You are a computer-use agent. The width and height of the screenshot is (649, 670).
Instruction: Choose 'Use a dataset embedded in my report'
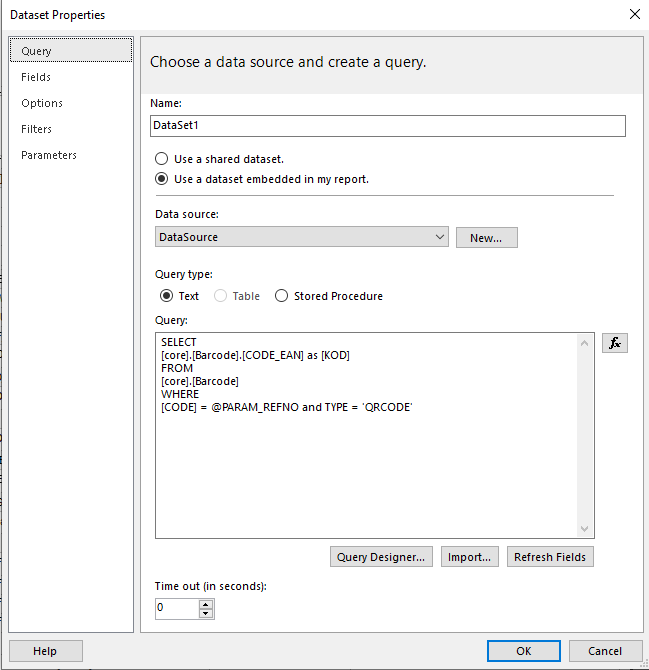click(162, 180)
